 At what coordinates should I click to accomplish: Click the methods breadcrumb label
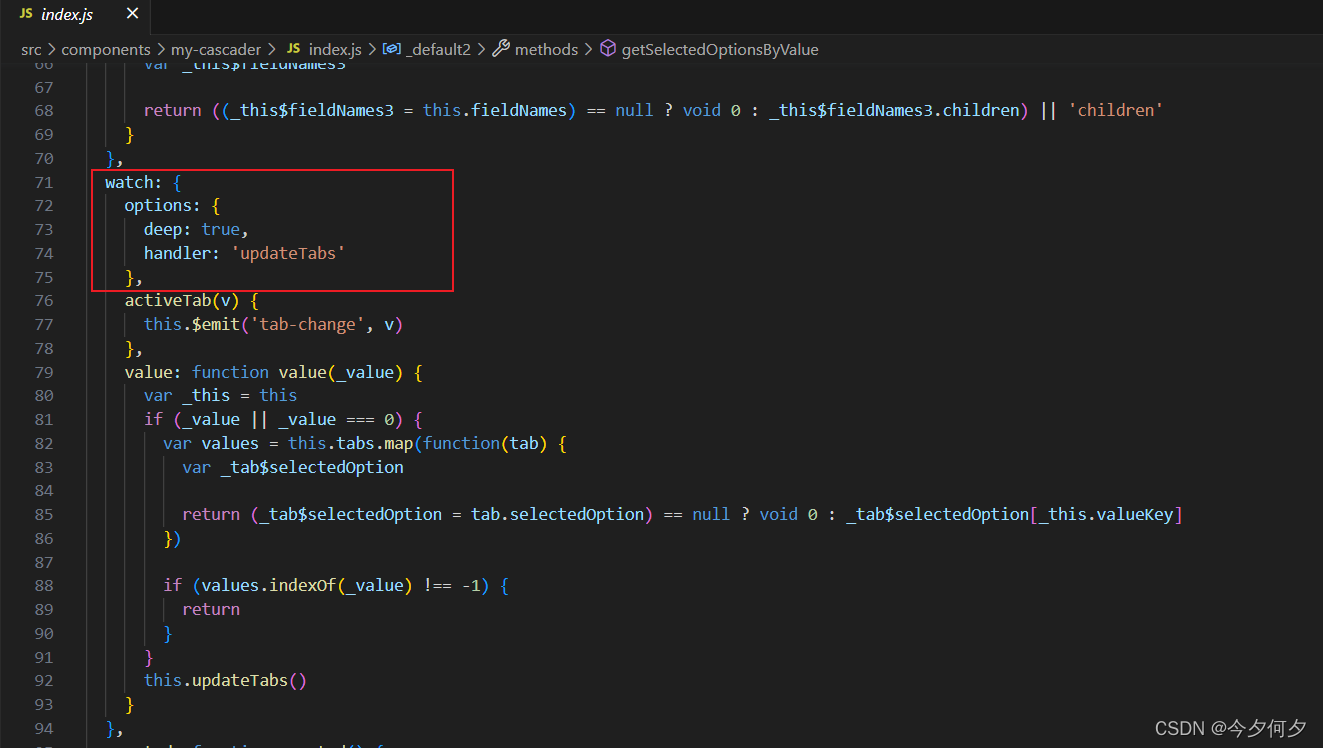[x=545, y=49]
